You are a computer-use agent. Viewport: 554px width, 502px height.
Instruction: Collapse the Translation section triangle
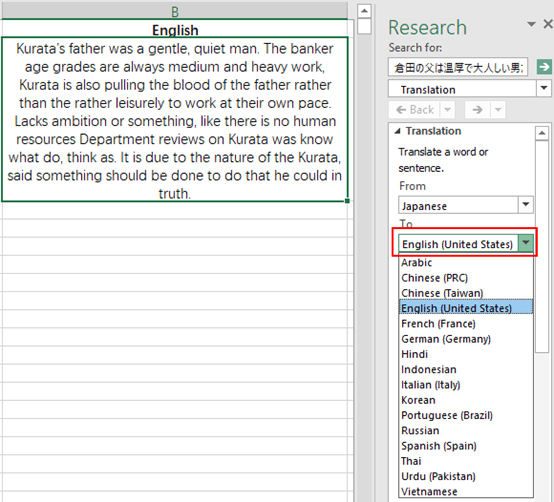(x=397, y=131)
